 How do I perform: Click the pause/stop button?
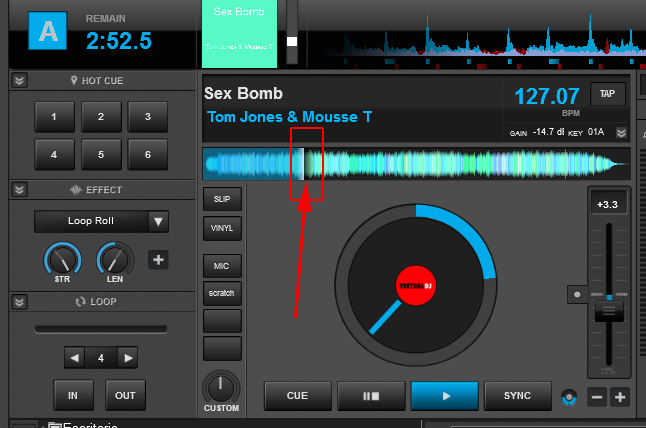(x=371, y=396)
